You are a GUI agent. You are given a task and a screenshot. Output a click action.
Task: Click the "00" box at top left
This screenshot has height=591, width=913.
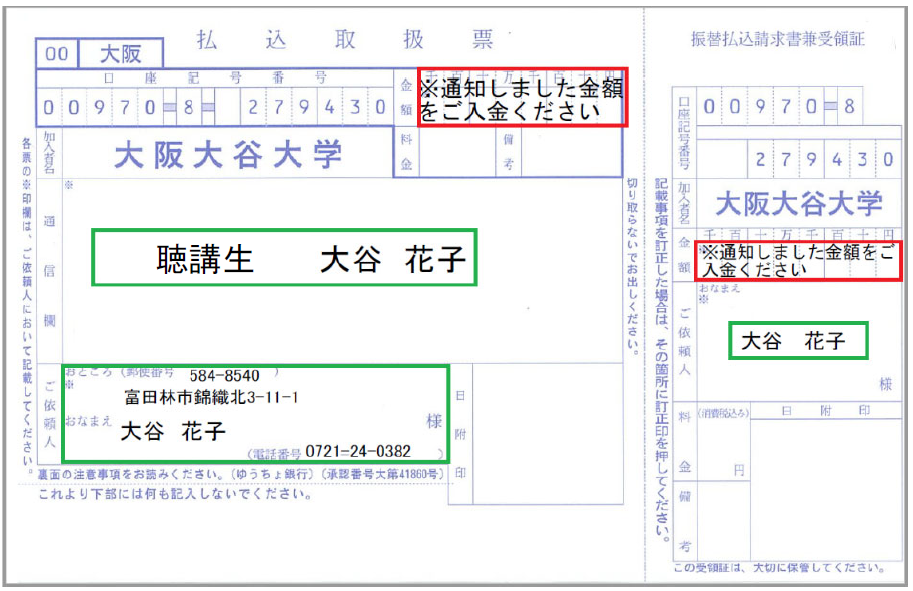(56, 53)
